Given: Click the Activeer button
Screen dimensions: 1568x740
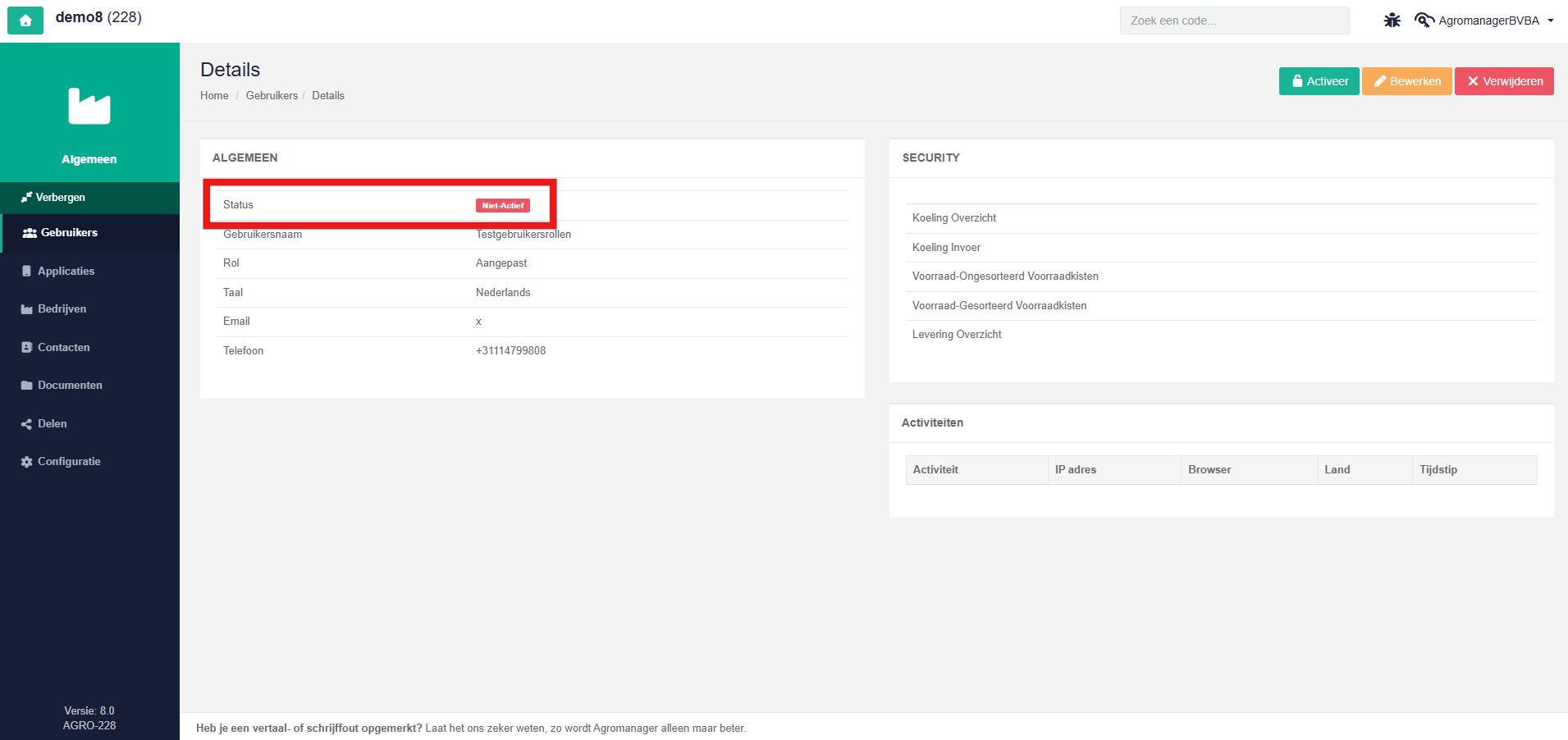Looking at the screenshot, I should coord(1319,81).
